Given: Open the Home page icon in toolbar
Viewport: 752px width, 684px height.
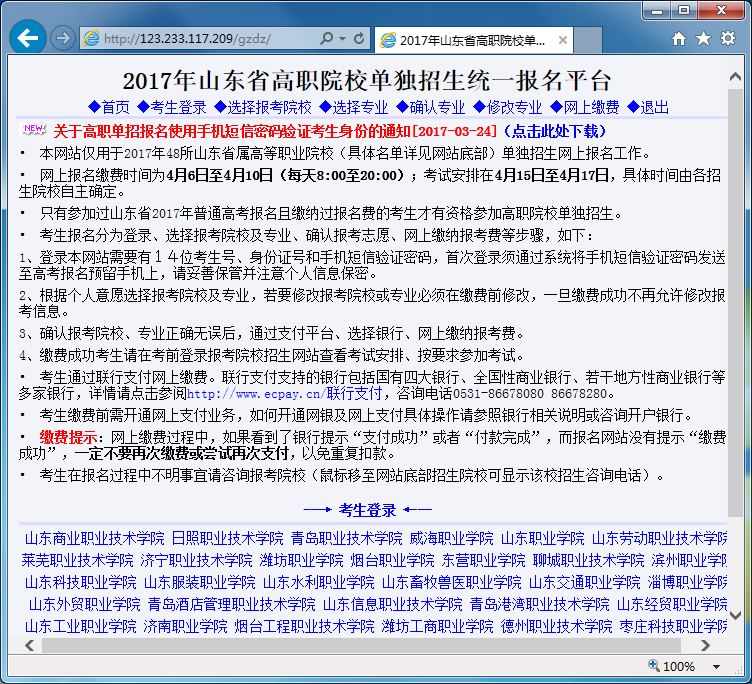Looking at the screenshot, I should point(679,39).
